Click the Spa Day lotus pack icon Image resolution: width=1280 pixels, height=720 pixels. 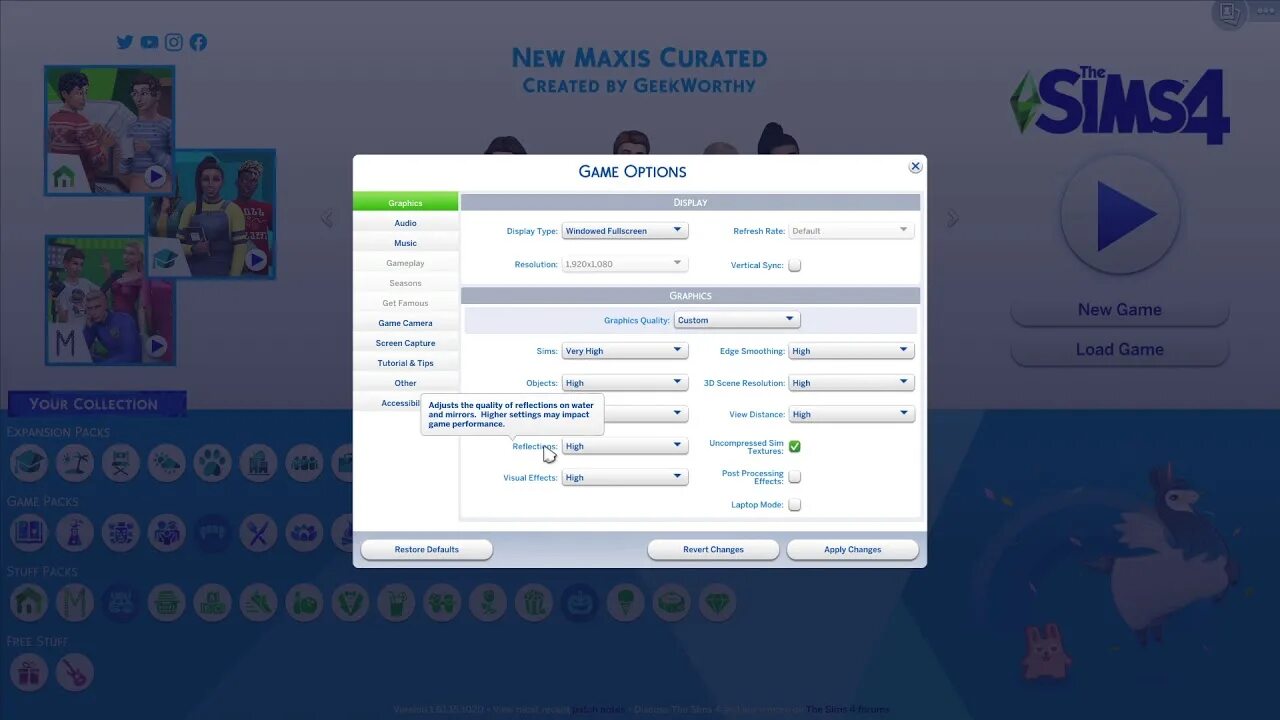[x=304, y=533]
